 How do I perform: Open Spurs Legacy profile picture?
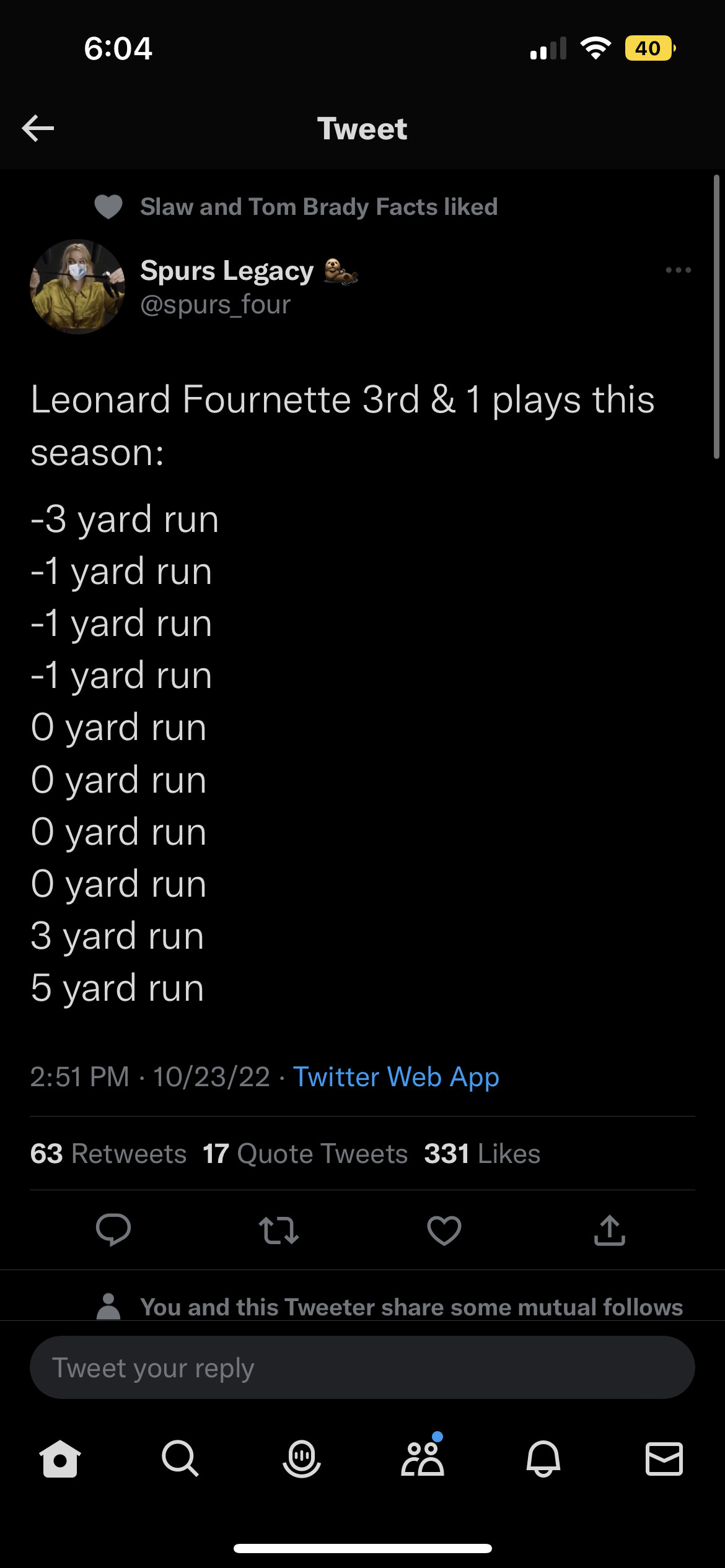pos(77,287)
